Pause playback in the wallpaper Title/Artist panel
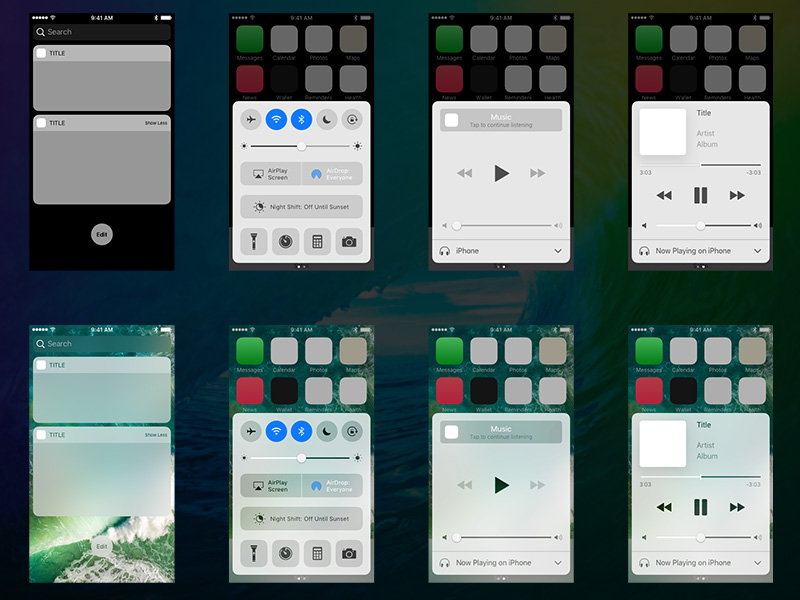This screenshot has height=600, width=800. pos(701,507)
